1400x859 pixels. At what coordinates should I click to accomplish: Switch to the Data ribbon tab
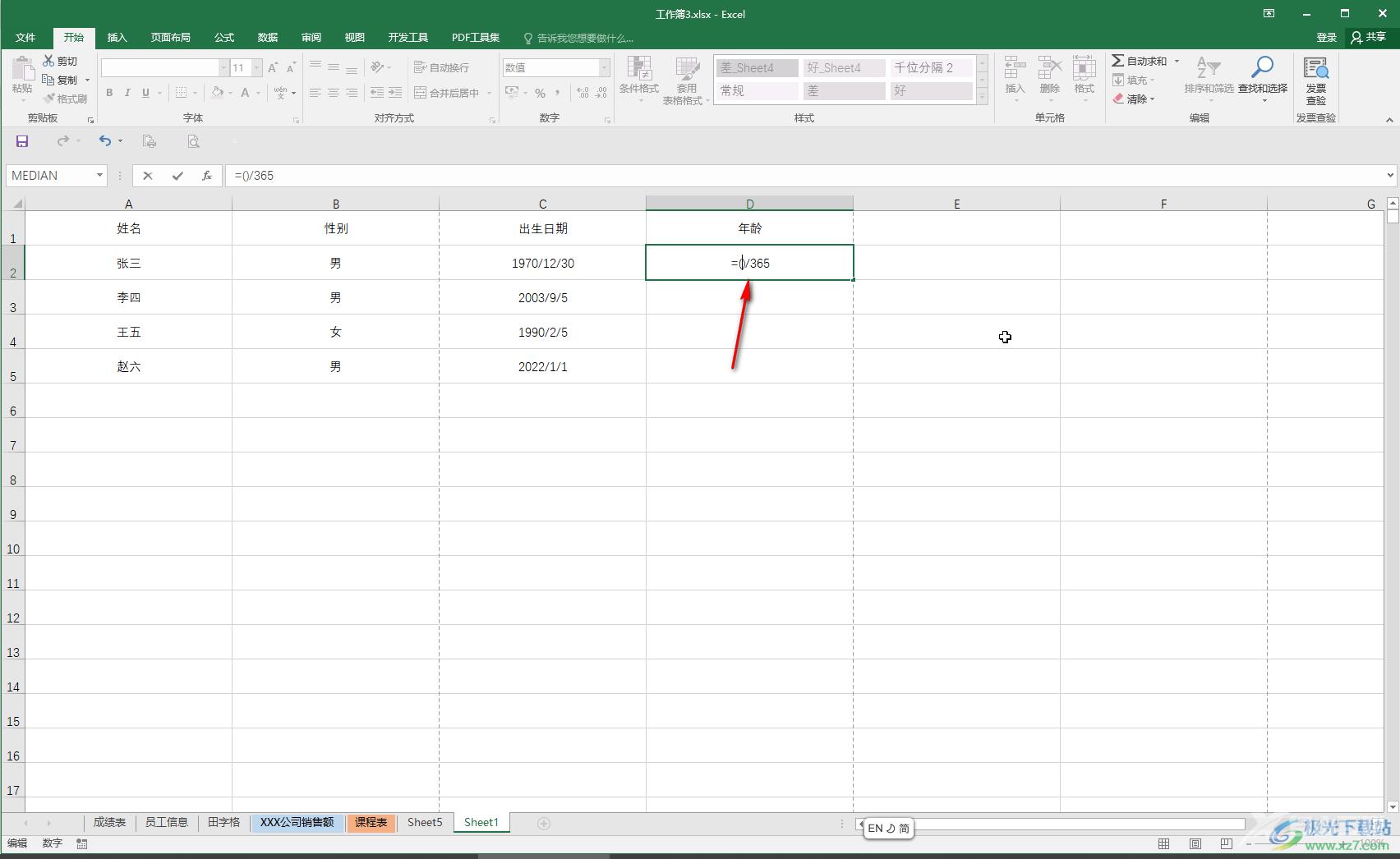pyautogui.click(x=268, y=38)
